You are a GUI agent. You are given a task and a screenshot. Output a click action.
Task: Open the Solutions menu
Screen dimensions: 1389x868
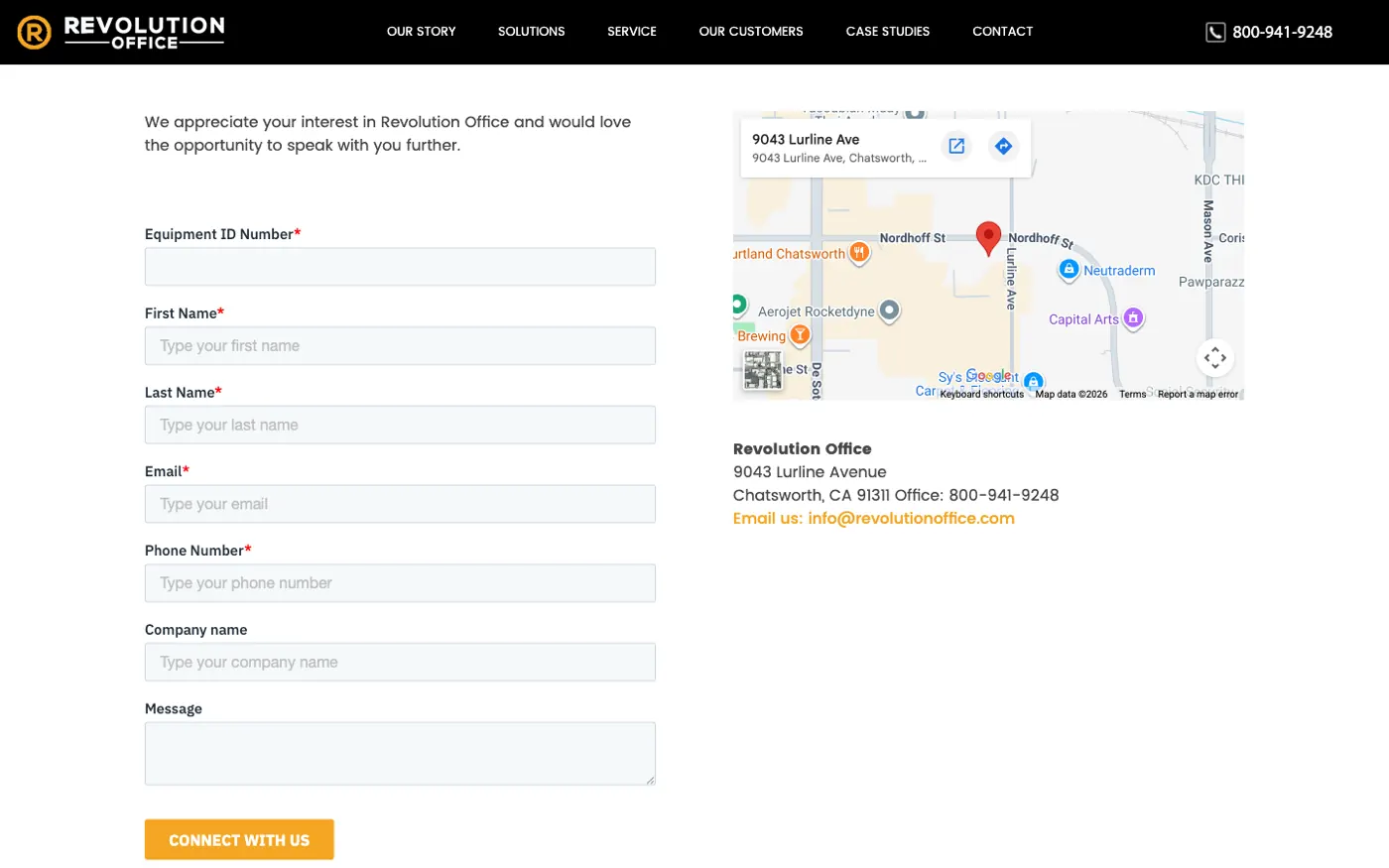point(532,32)
